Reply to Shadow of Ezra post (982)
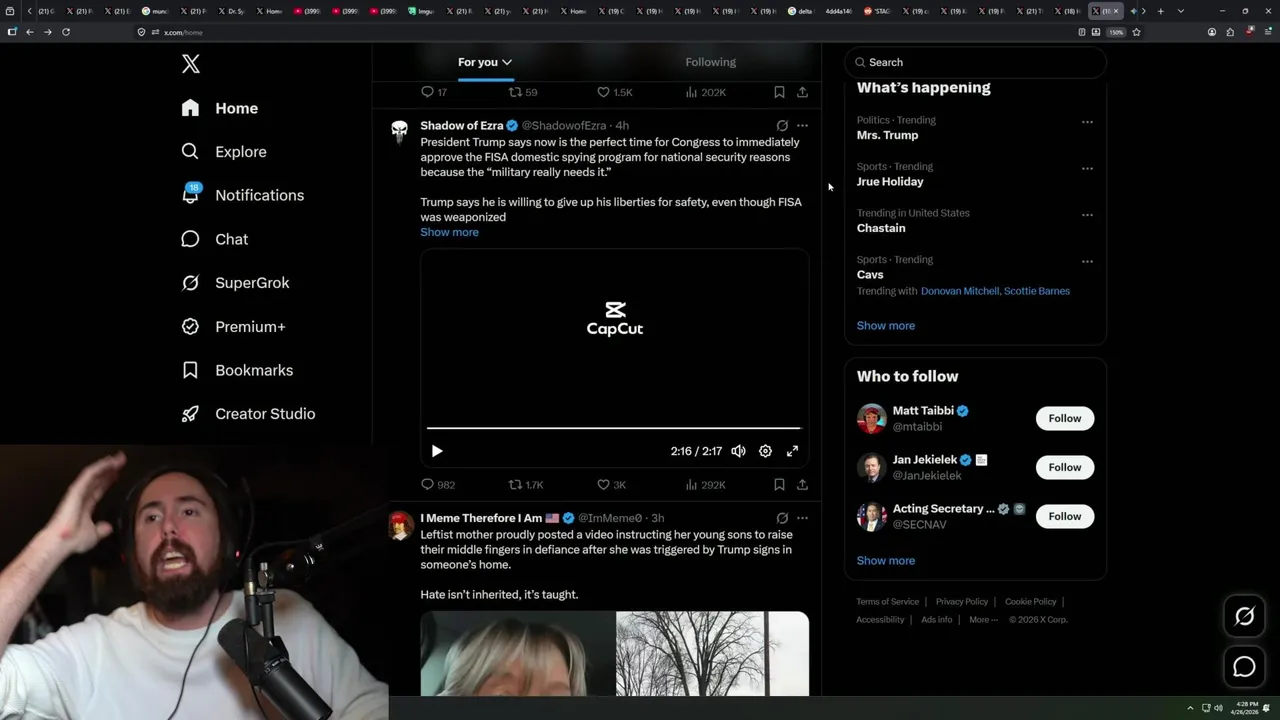1280x720 pixels. [x=438, y=485]
